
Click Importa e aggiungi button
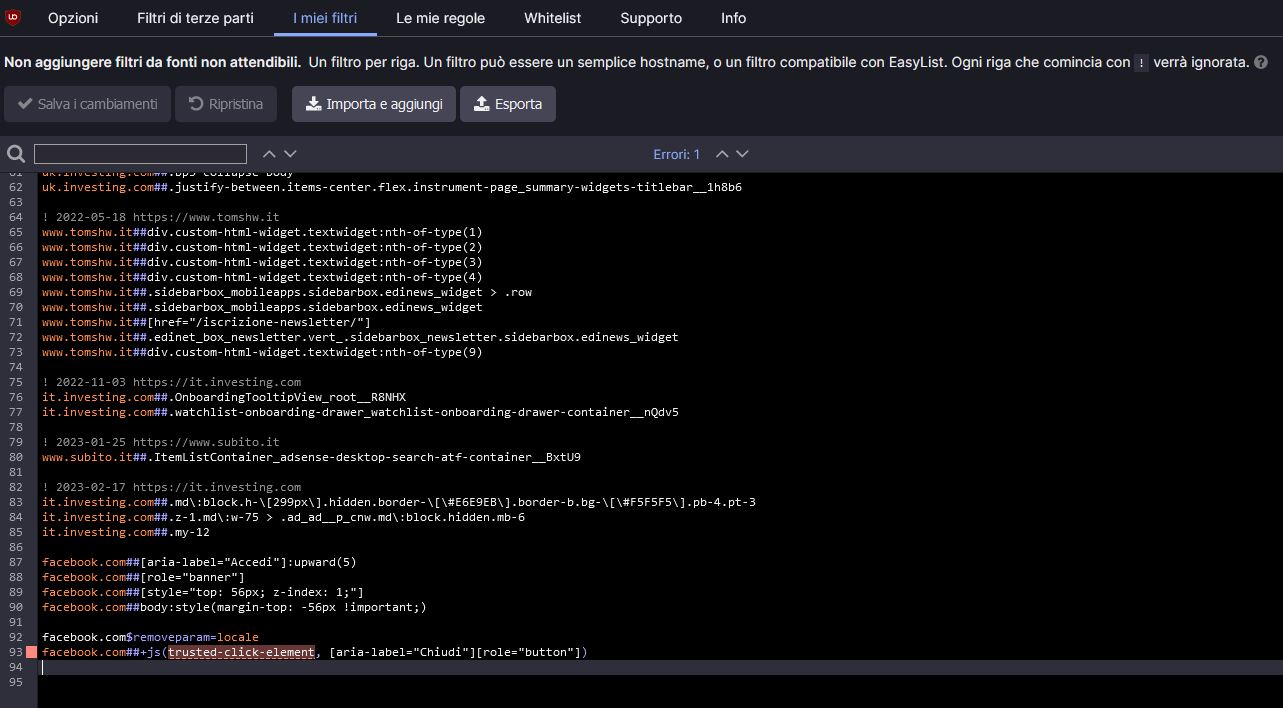pos(374,104)
